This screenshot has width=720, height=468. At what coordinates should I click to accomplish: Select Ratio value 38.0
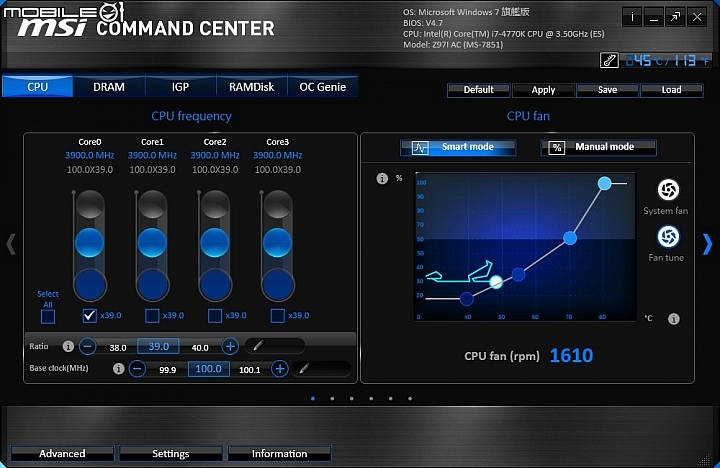click(x=118, y=348)
